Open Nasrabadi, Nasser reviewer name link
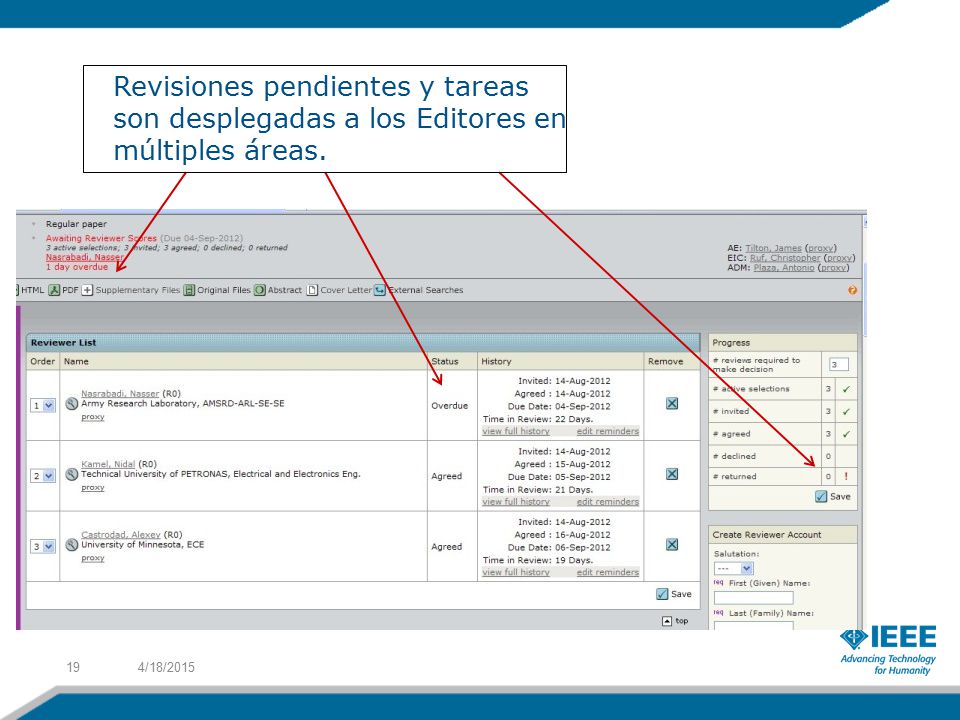 (x=120, y=394)
